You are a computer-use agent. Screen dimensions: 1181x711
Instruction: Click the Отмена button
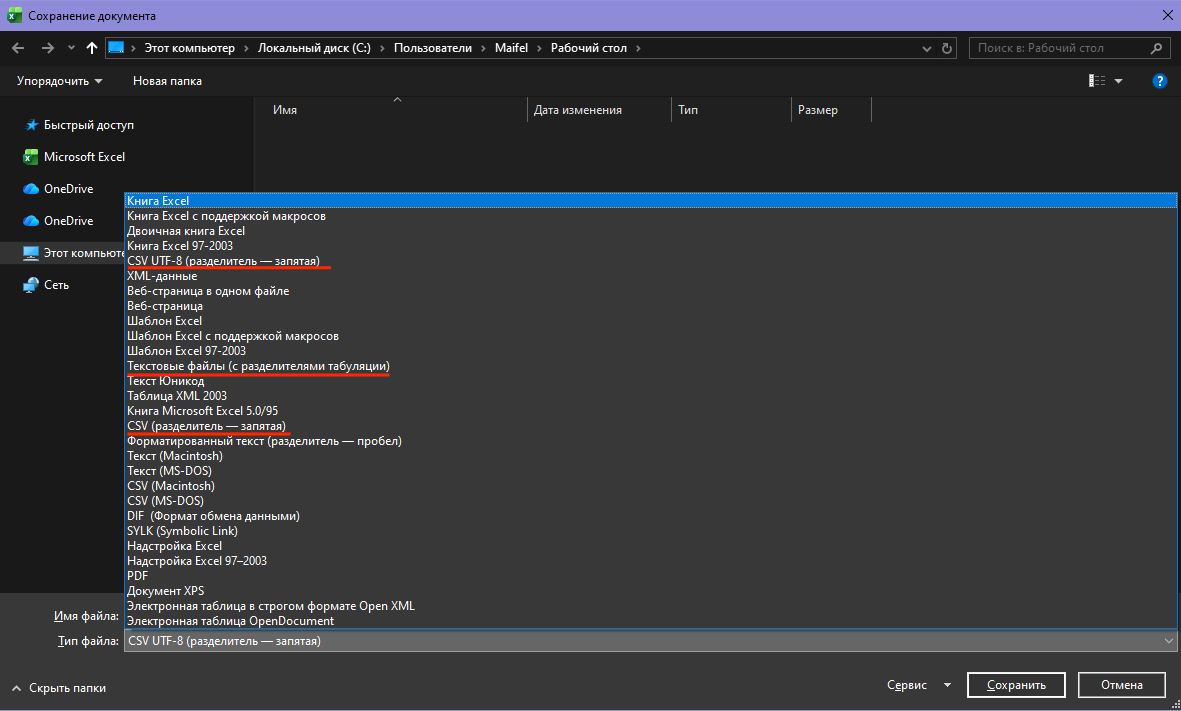1121,685
